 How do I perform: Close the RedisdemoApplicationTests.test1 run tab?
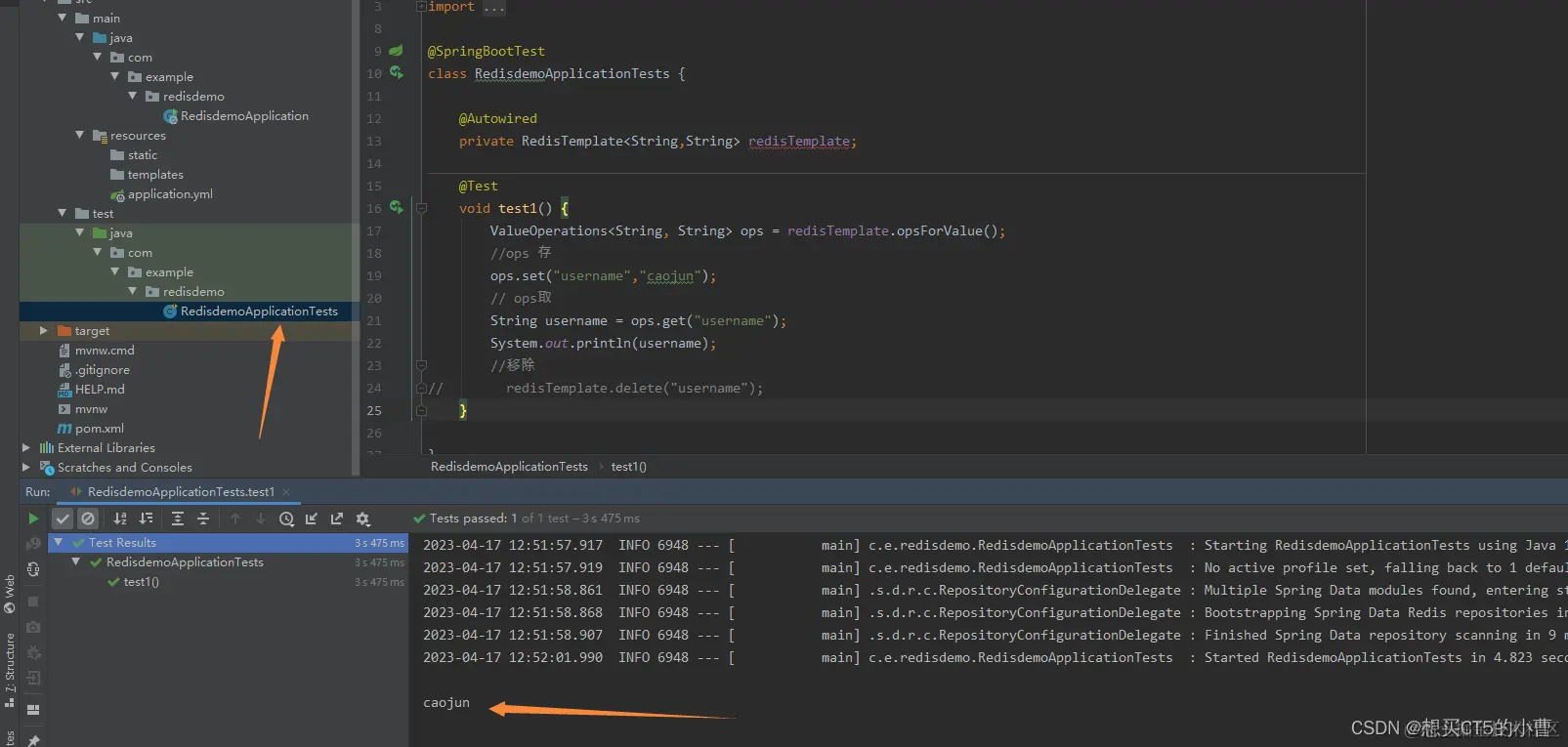point(286,492)
